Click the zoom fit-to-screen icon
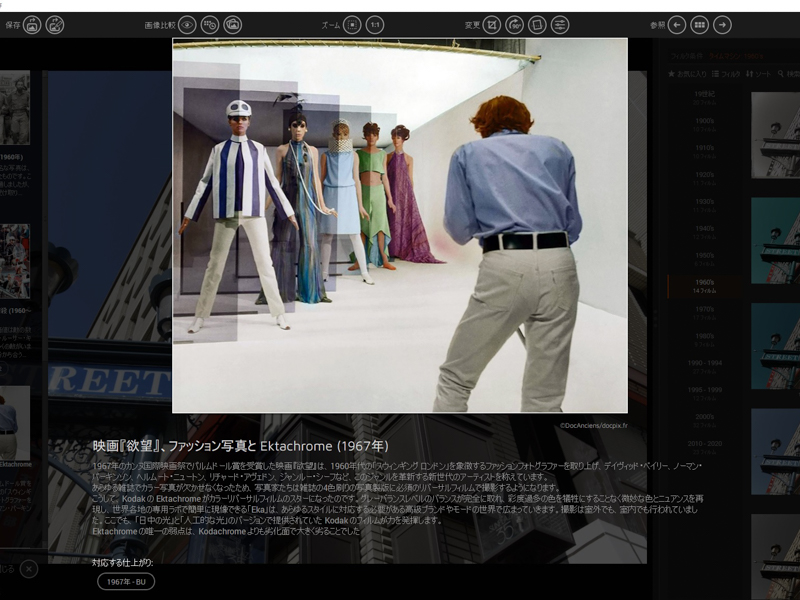The width and height of the screenshot is (800, 600). point(352,24)
